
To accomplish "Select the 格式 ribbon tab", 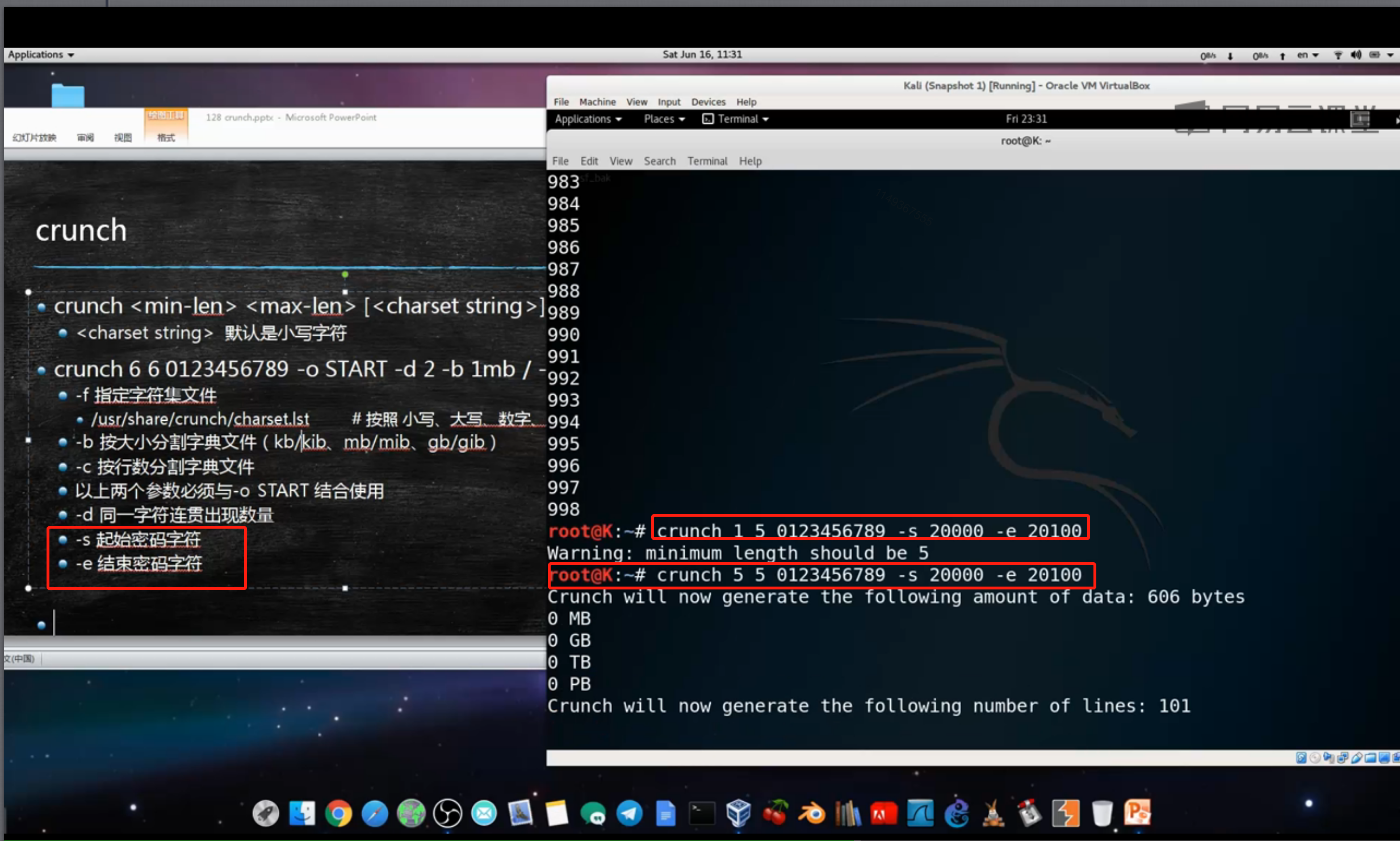I will click(166, 137).
